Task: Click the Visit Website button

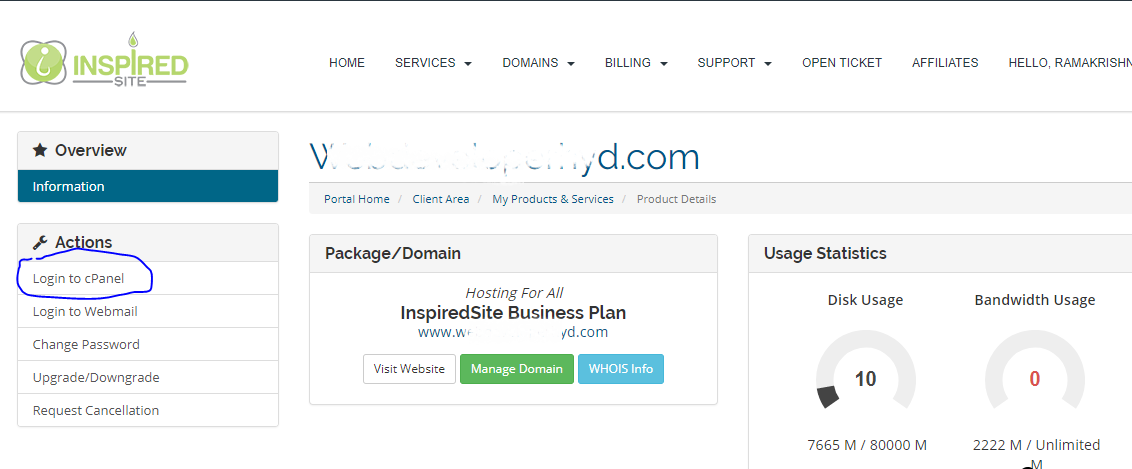Action: click(409, 369)
